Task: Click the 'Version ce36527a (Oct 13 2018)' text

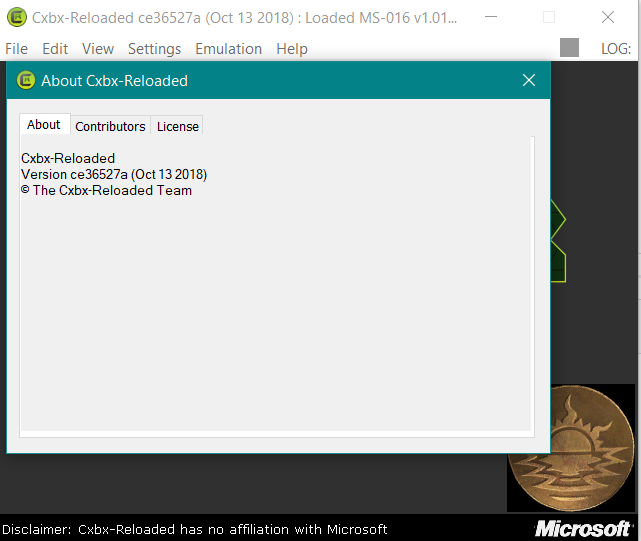Action: coord(114,175)
